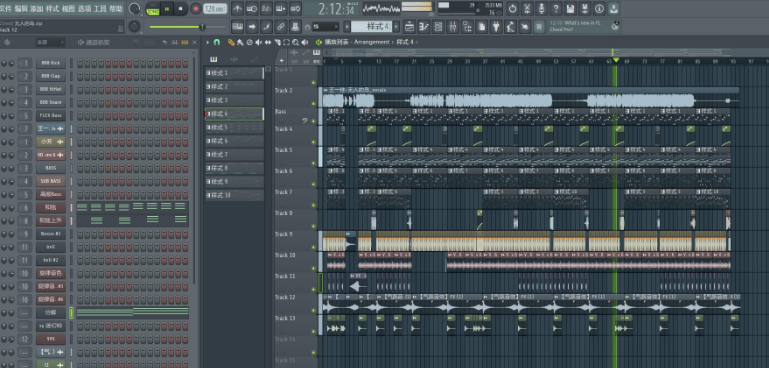Select the playlist zoom magnifier tool
Screen dimensions: 769x368
[x=296, y=42]
